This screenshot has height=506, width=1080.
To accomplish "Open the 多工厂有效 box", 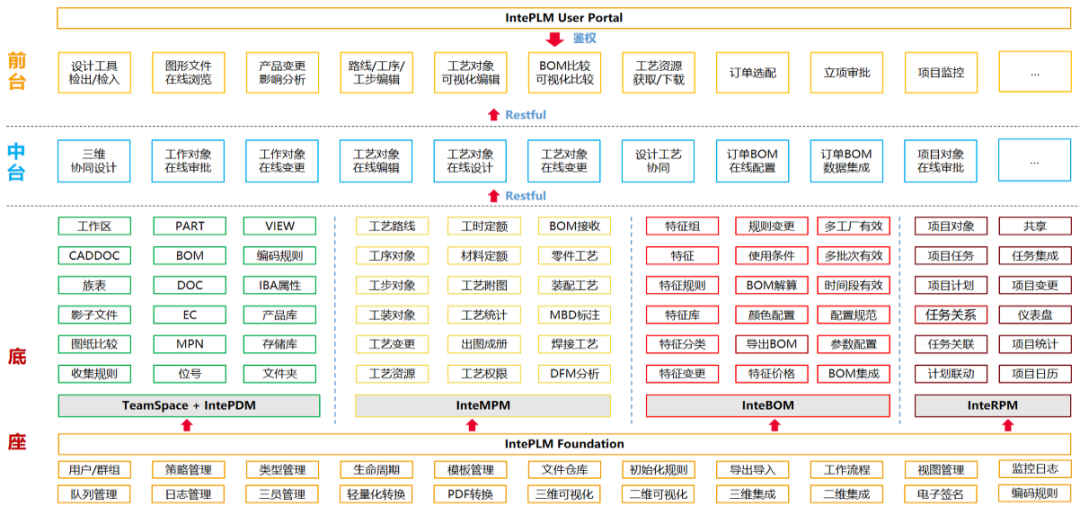I will pos(854,226).
